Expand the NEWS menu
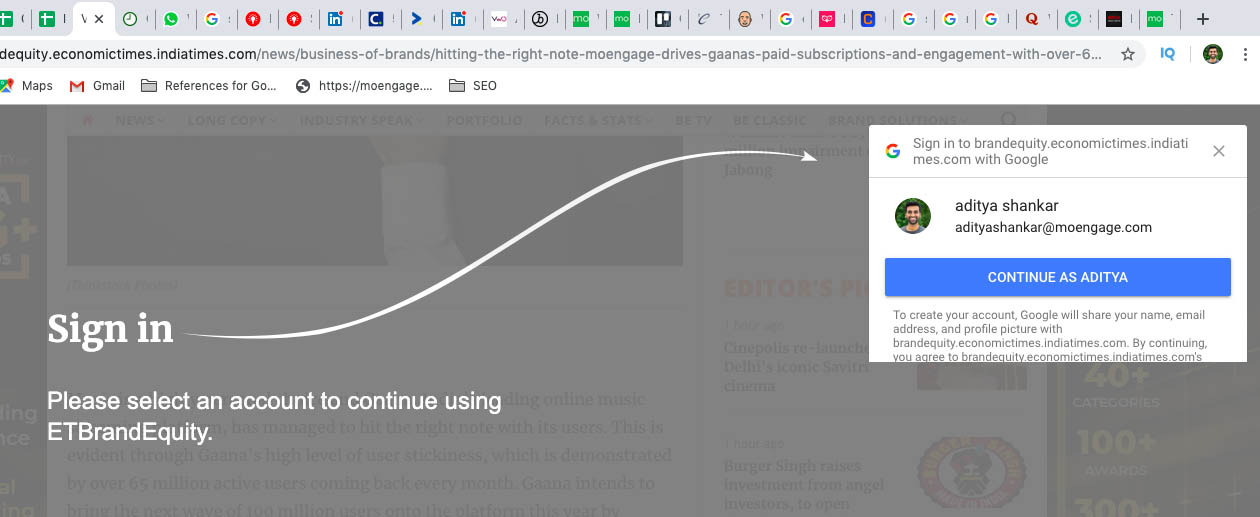This screenshot has width=1260, height=517. tap(140, 120)
